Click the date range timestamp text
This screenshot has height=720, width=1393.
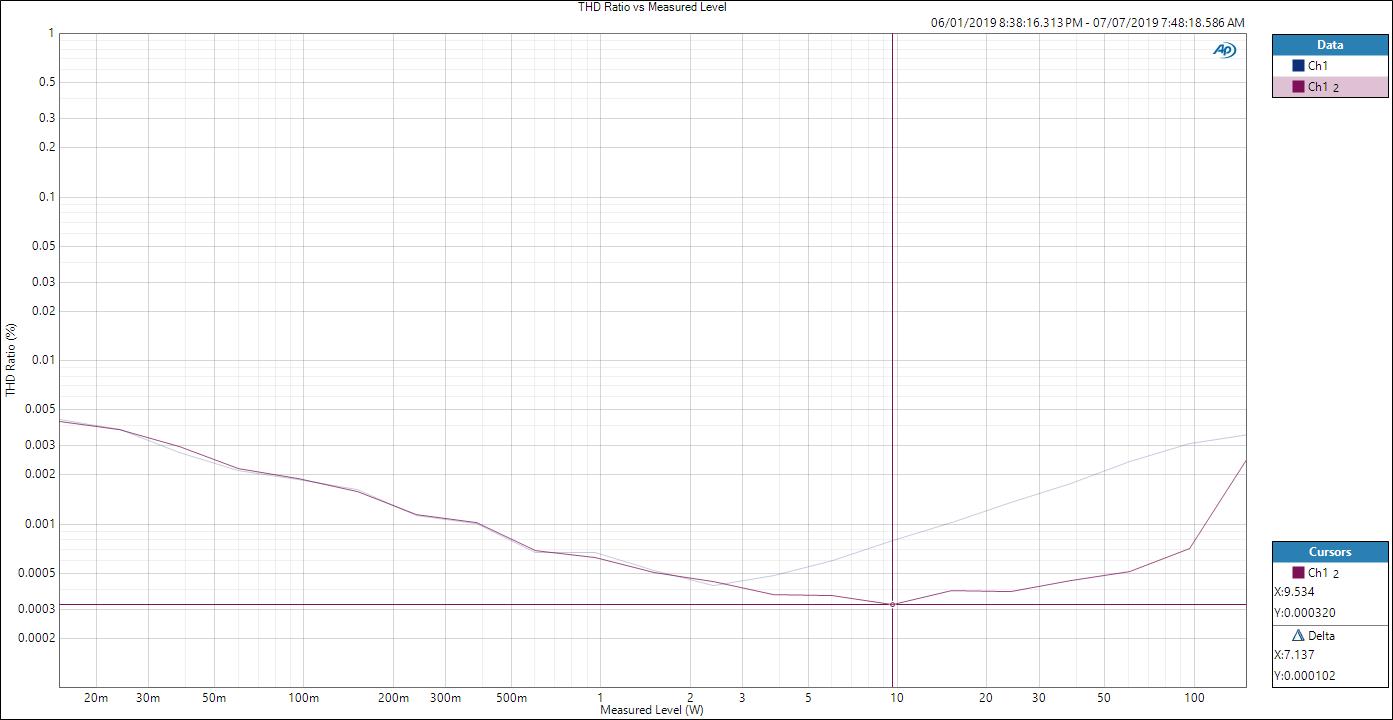pos(1087,23)
